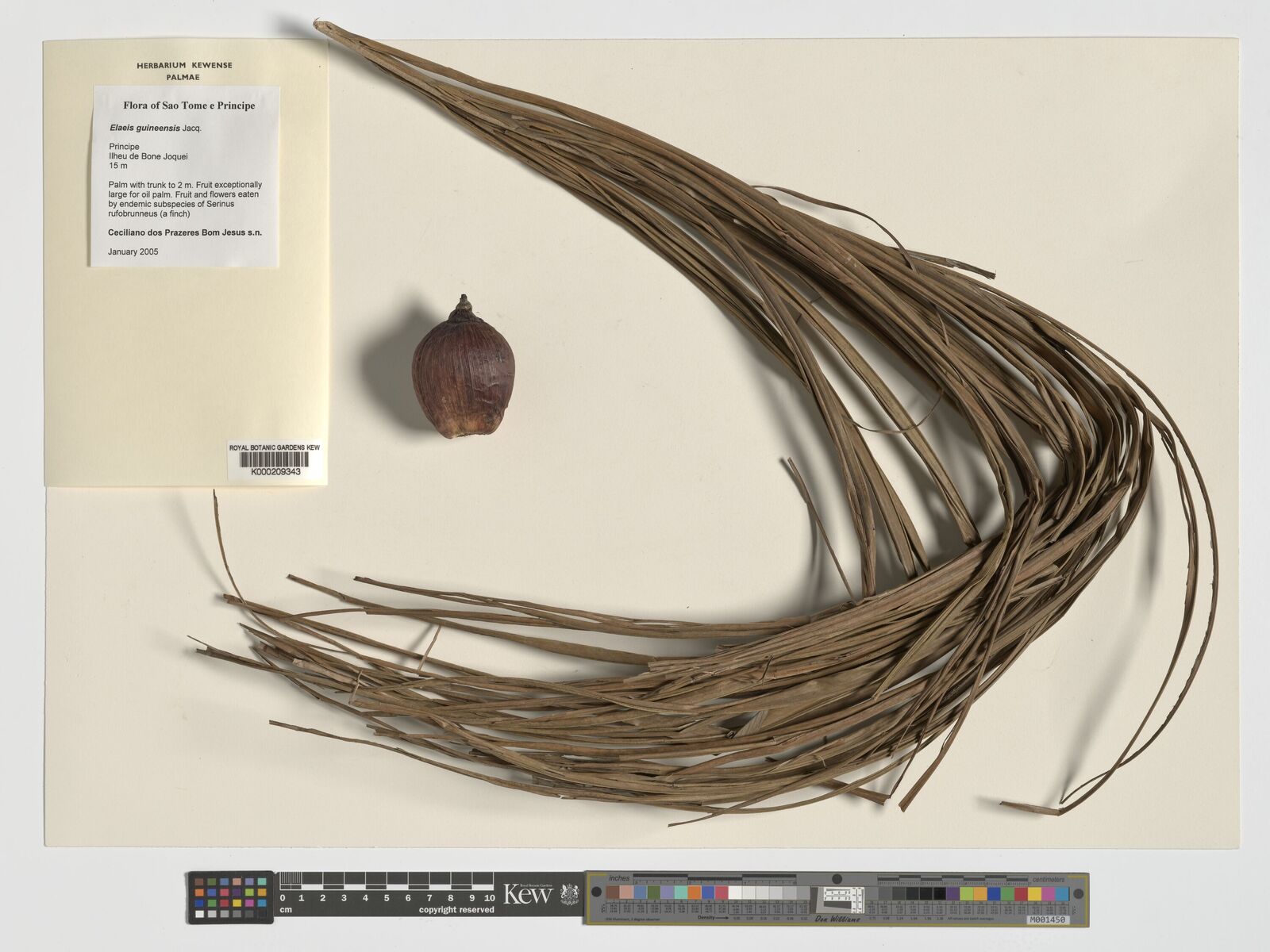Click the 'January 2005' date on label

coord(133,251)
